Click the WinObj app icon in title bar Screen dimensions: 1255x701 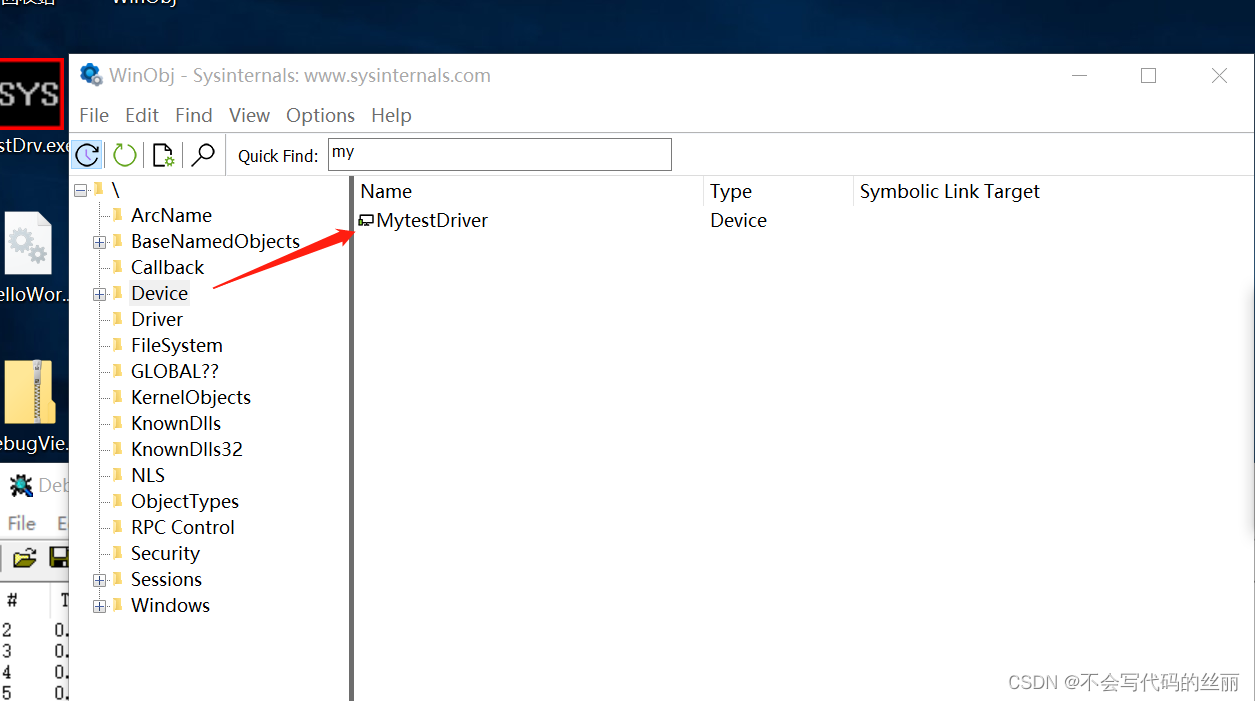click(91, 75)
